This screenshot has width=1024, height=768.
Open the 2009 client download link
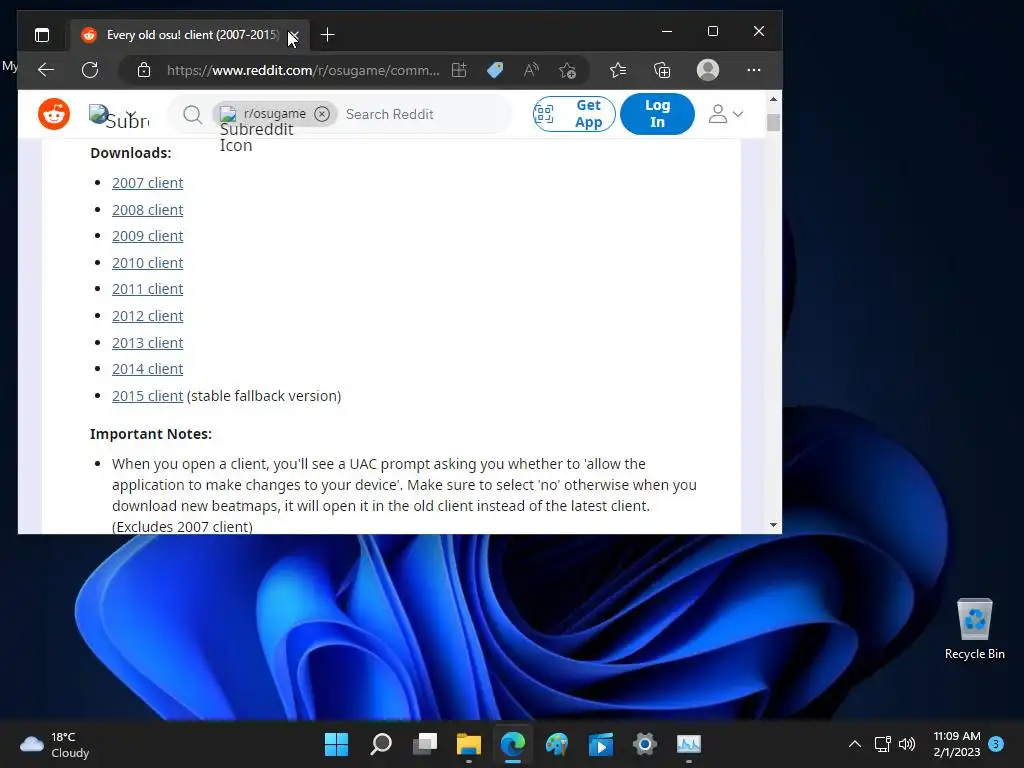tap(148, 236)
